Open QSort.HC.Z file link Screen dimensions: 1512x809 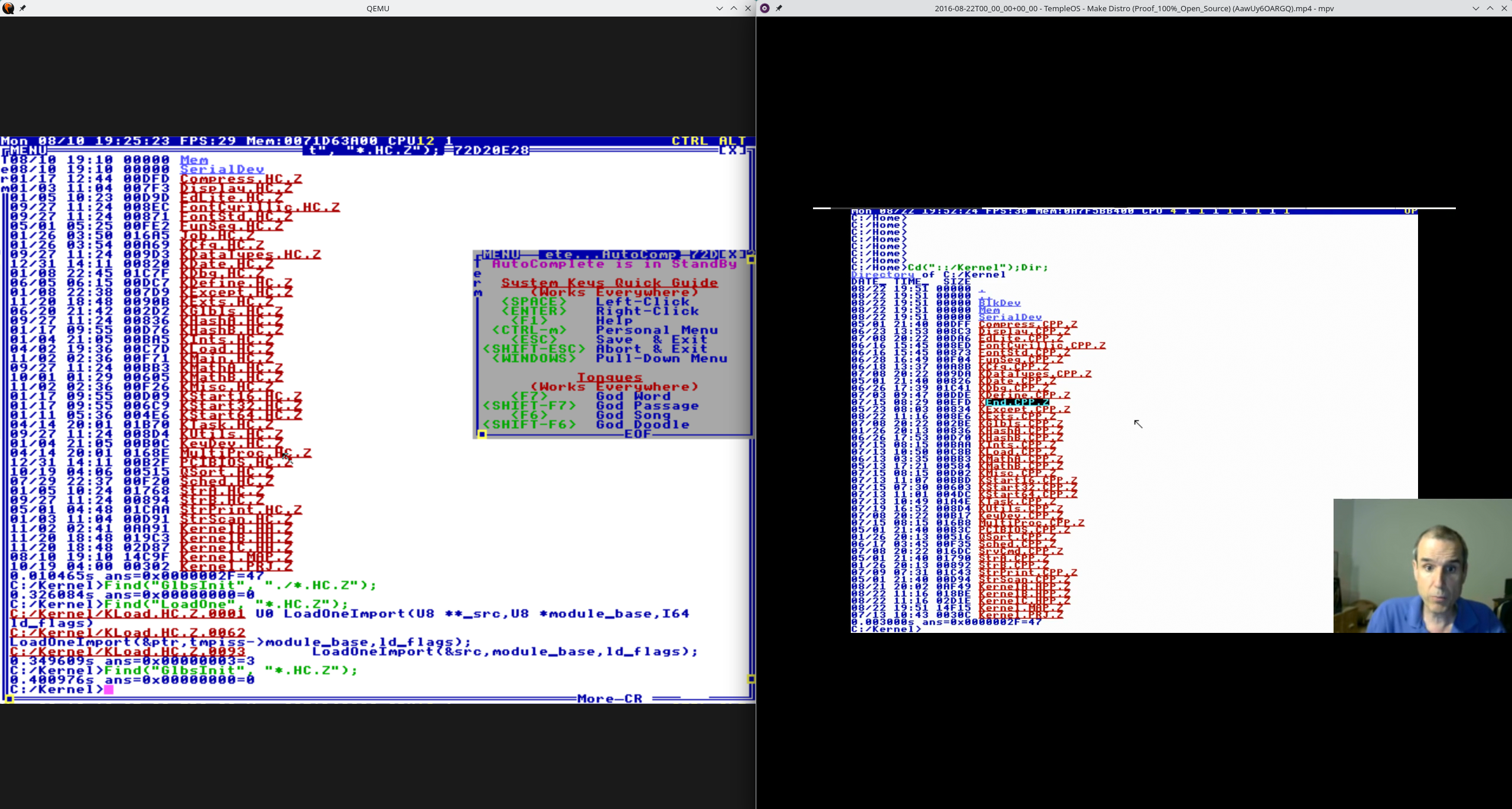(227, 472)
